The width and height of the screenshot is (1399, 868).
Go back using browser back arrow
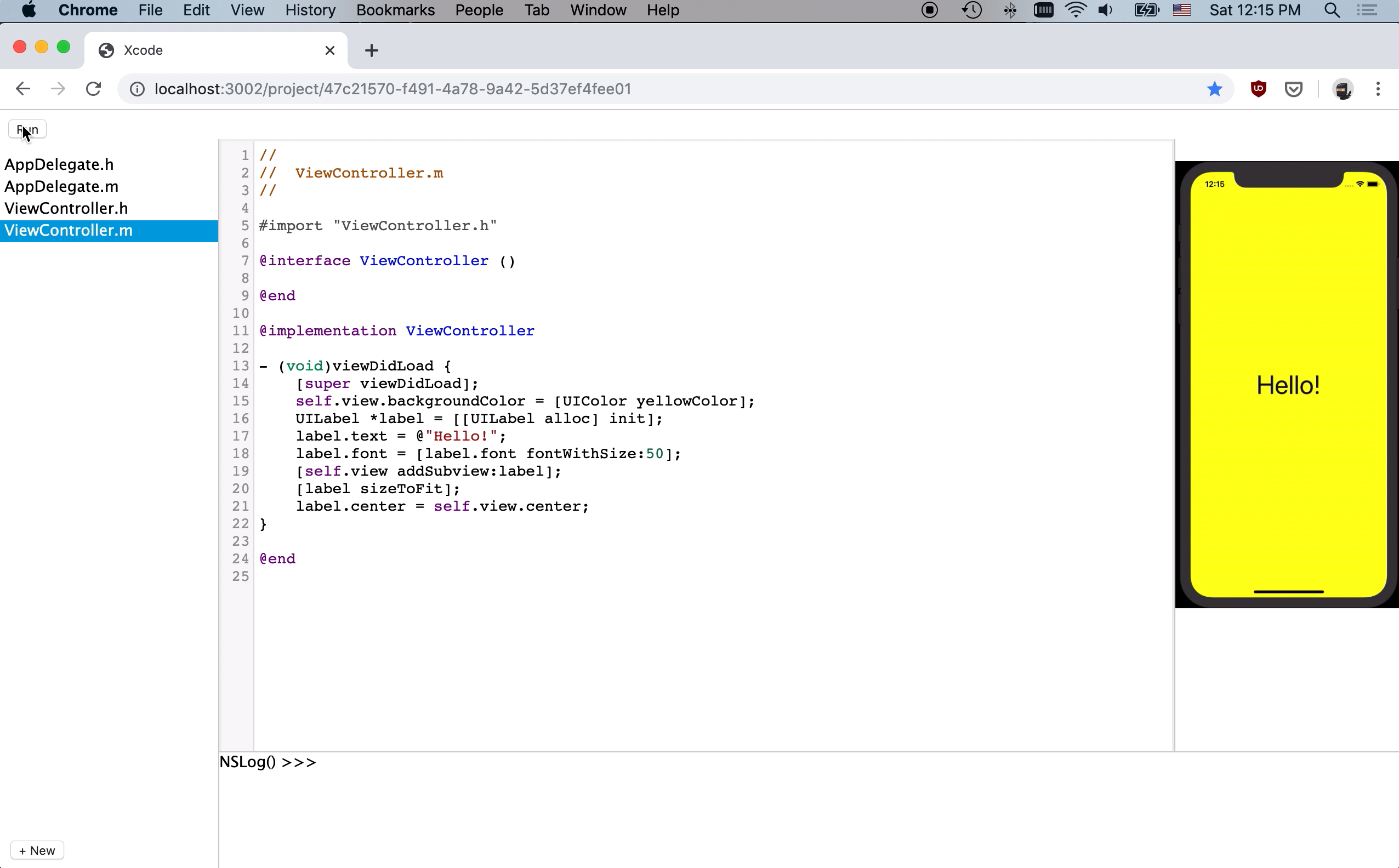pyautogui.click(x=23, y=89)
